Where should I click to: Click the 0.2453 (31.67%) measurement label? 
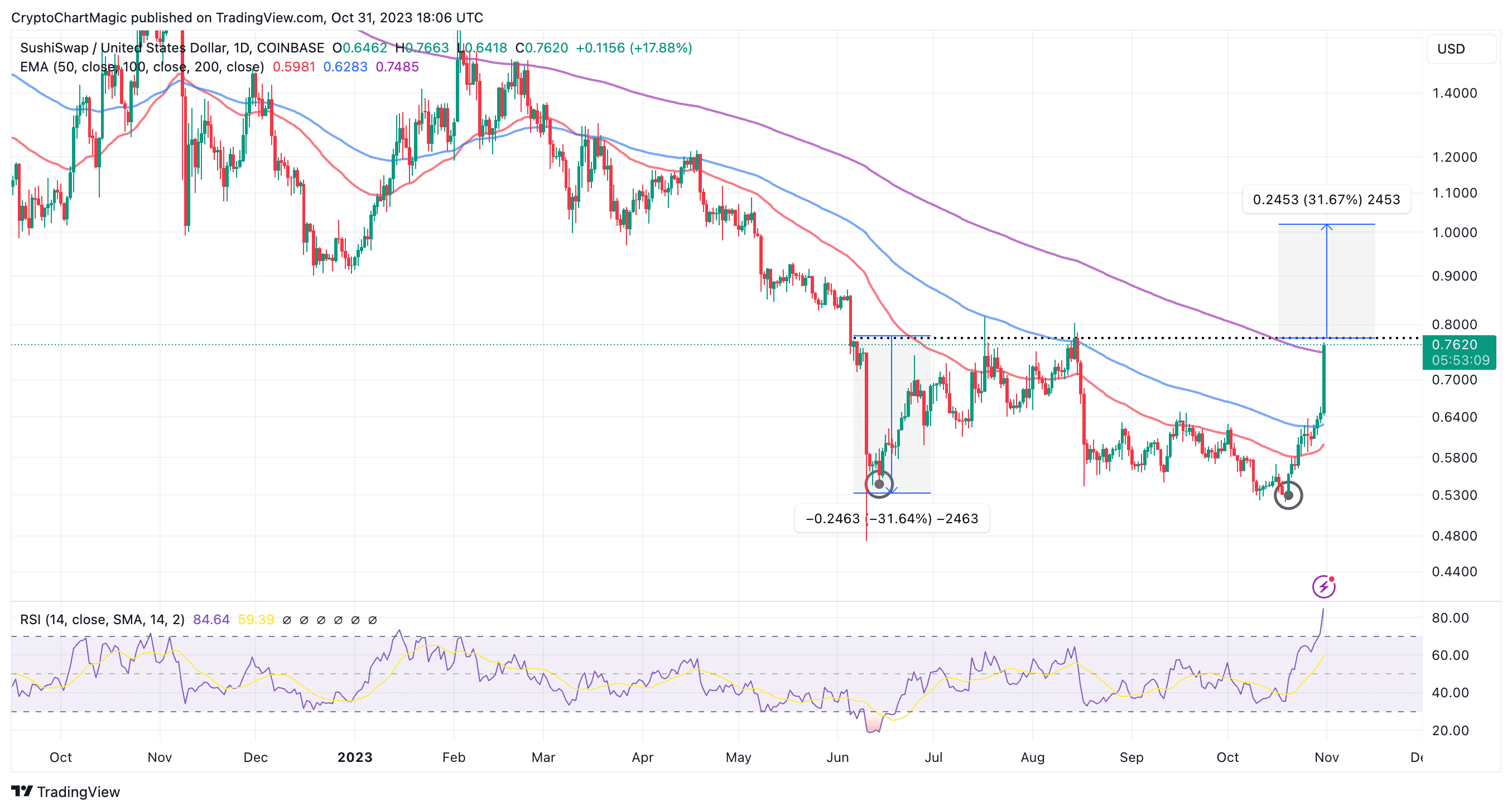1326,200
